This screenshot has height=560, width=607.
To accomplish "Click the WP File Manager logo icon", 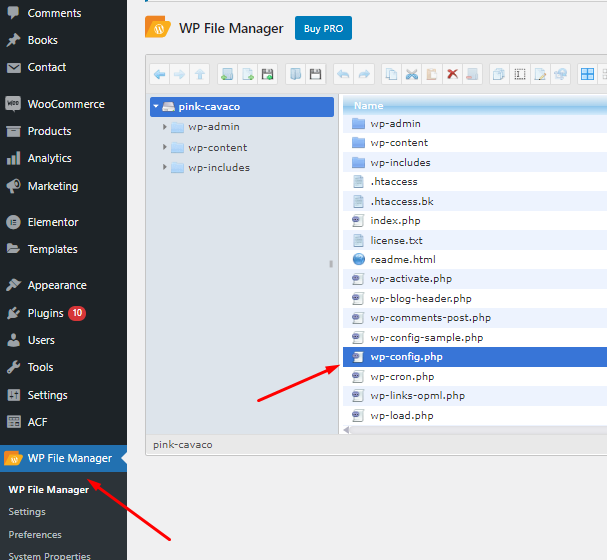I will pos(158,27).
